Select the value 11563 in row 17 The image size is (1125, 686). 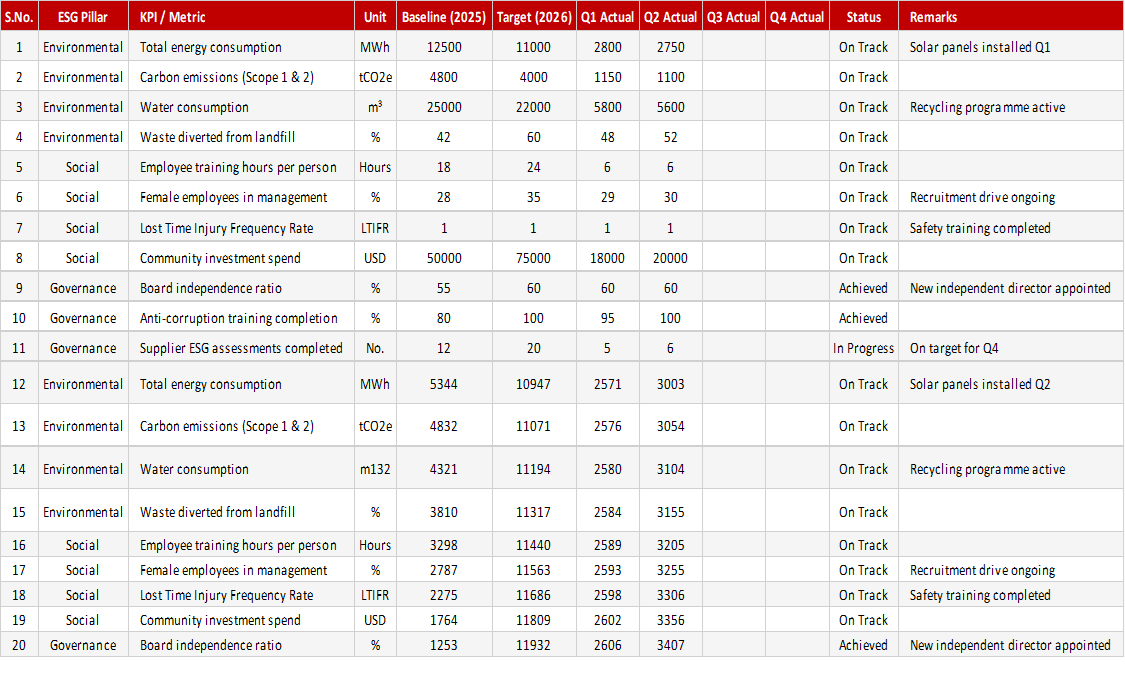pos(533,570)
